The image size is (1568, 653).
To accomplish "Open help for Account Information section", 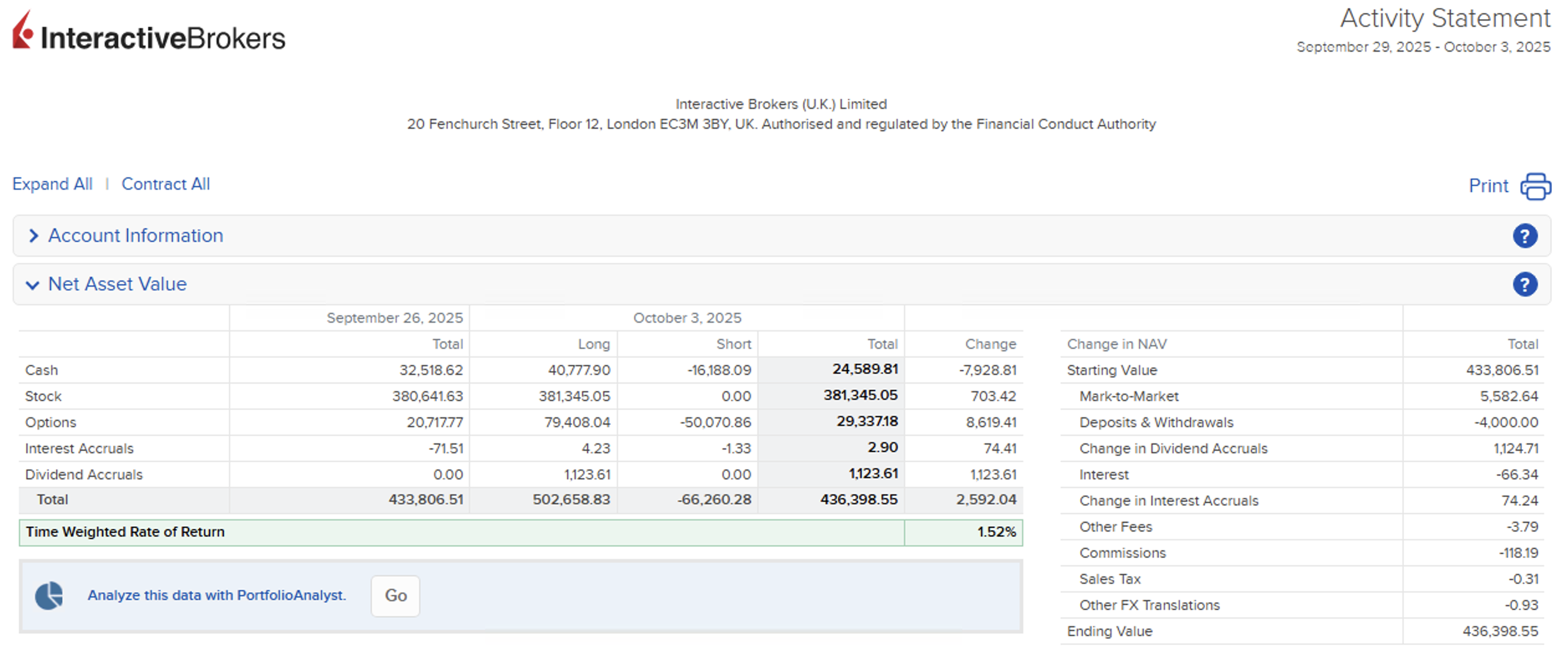I will tap(1524, 236).
